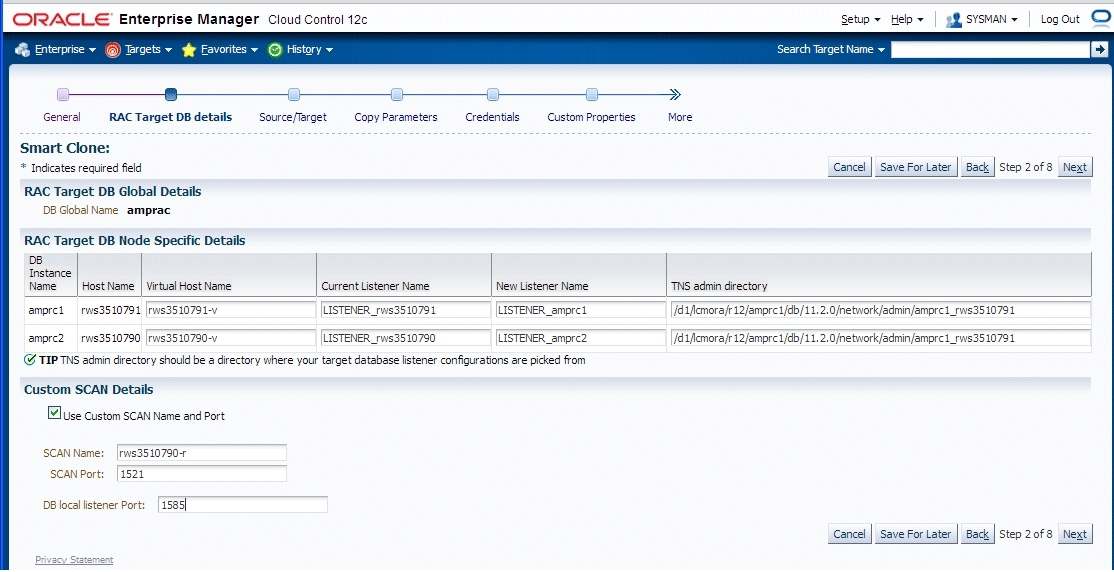Click the Targets bullseye icon
This screenshot has height=572, width=1114.
pos(112,50)
